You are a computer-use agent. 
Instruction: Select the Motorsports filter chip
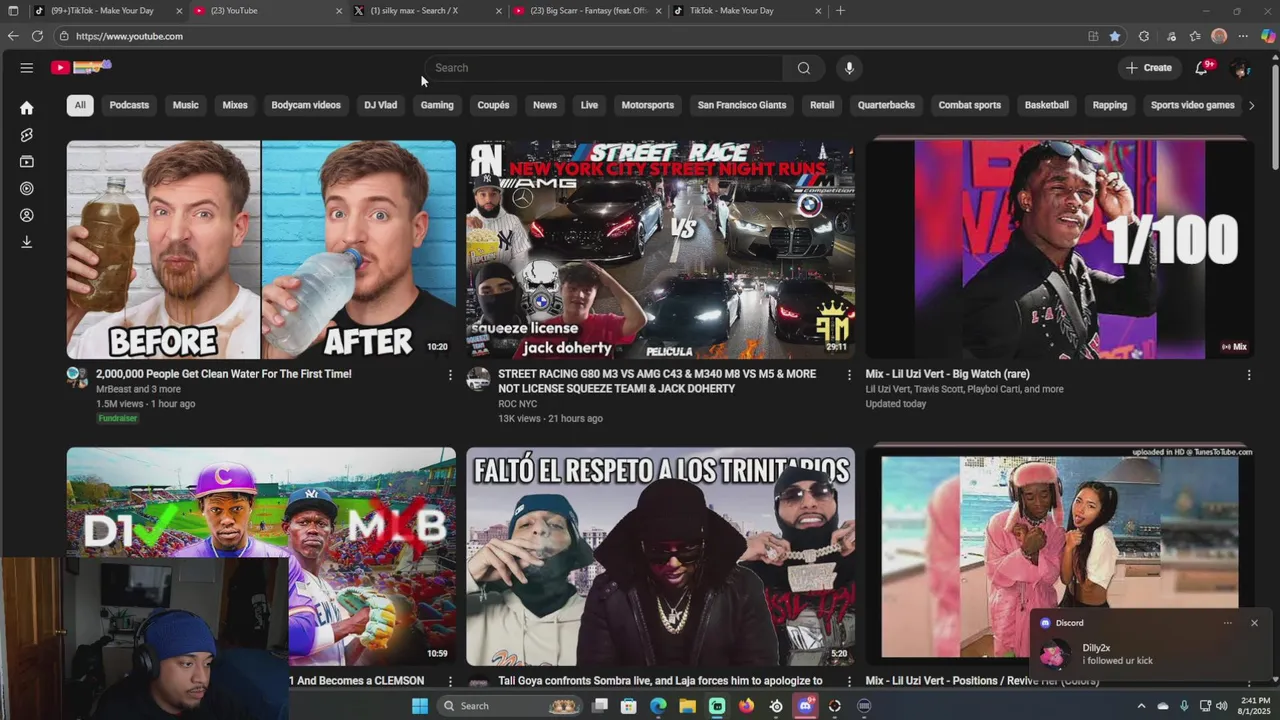pyautogui.click(x=648, y=105)
